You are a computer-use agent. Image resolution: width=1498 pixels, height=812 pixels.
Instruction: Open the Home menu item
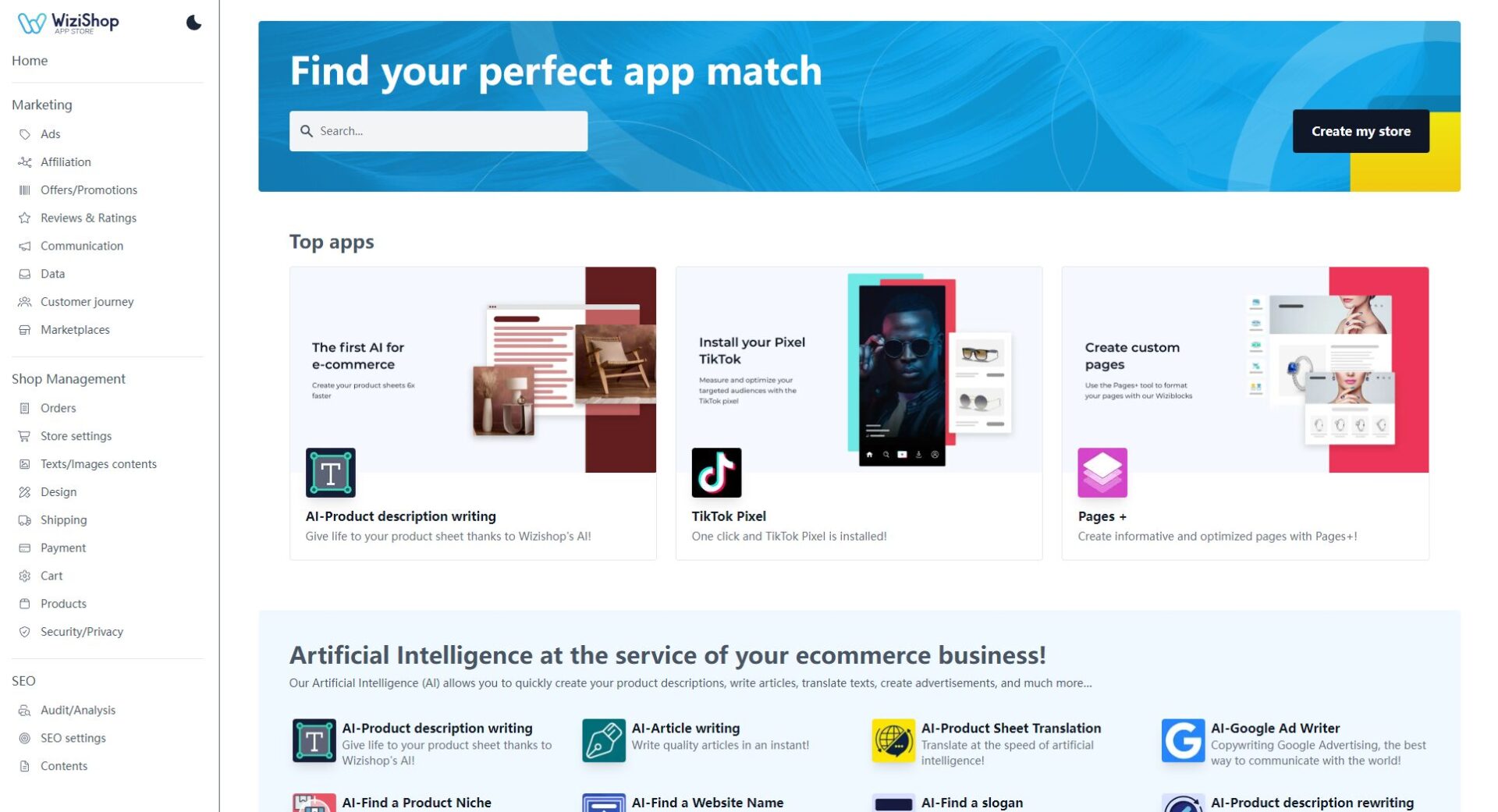[30, 60]
